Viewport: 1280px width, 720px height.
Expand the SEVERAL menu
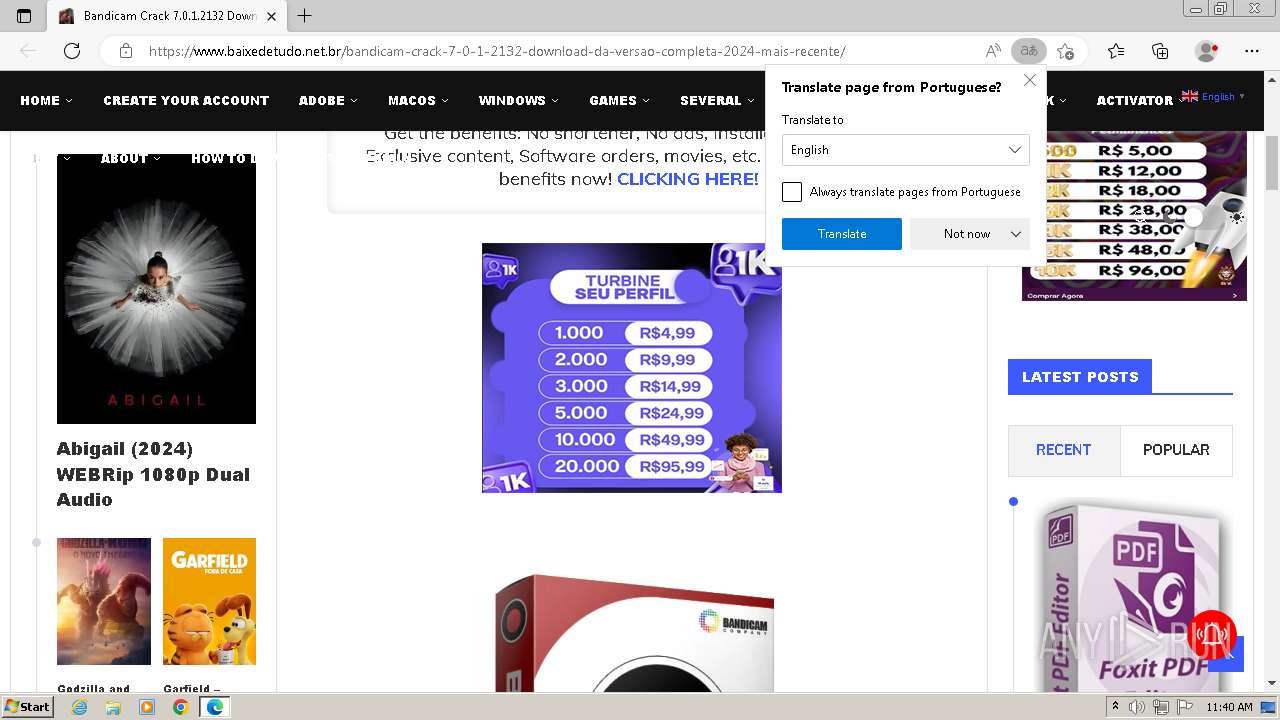[x=717, y=100]
